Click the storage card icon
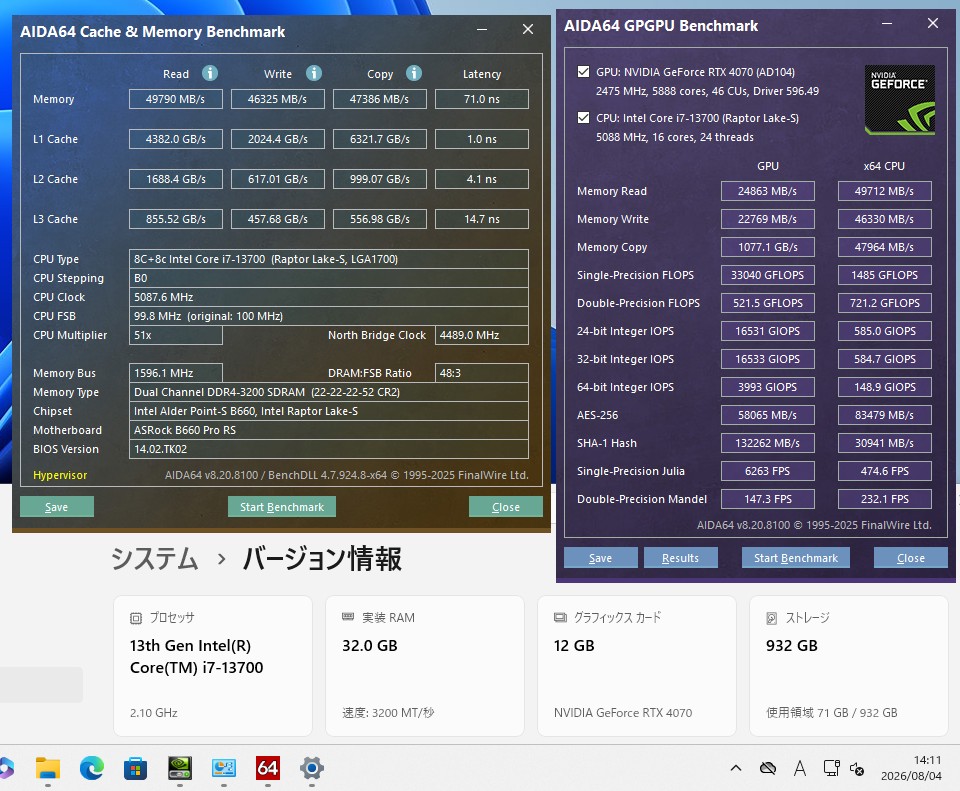 [772, 618]
